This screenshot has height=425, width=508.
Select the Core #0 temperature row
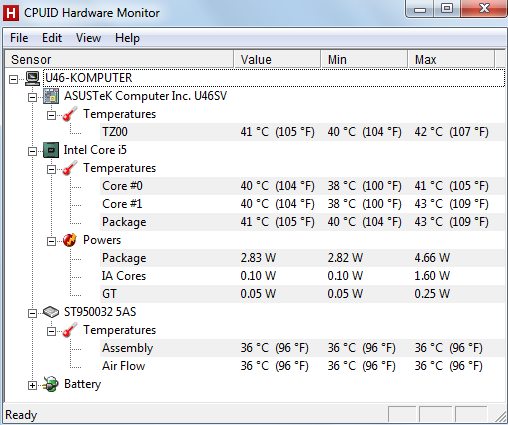[x=302, y=186]
